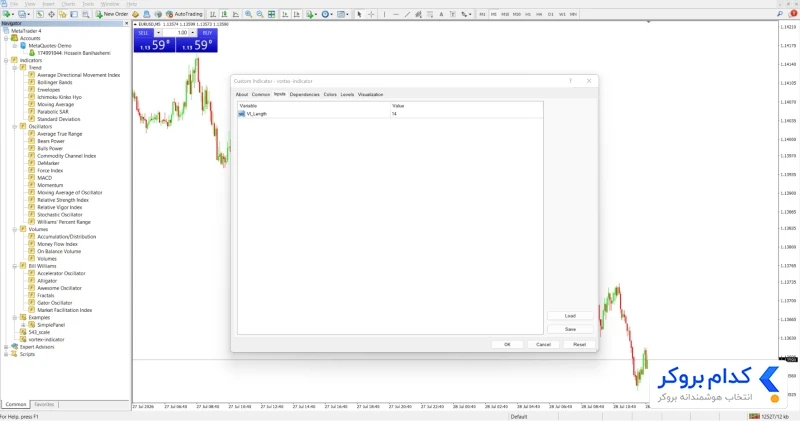Switch to the Levels tab

pyautogui.click(x=347, y=94)
